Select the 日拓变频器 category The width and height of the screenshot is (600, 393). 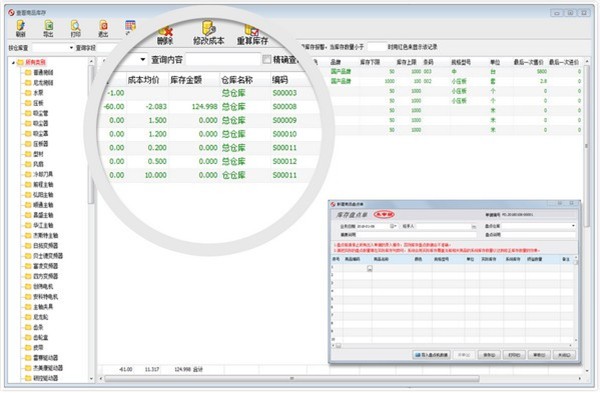coord(46,246)
